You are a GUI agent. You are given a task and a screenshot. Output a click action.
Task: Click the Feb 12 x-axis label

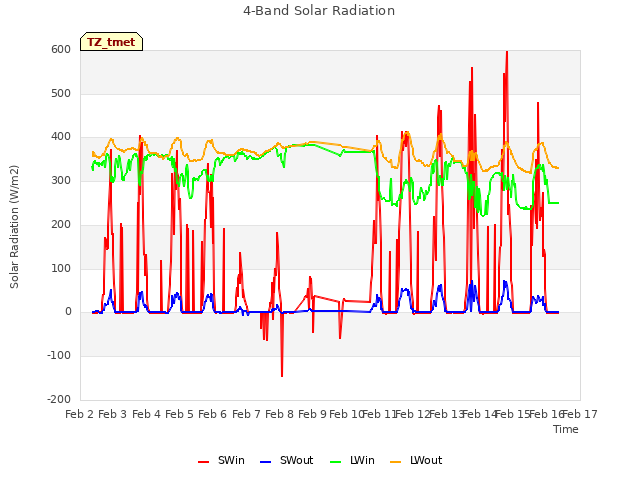click(412, 414)
